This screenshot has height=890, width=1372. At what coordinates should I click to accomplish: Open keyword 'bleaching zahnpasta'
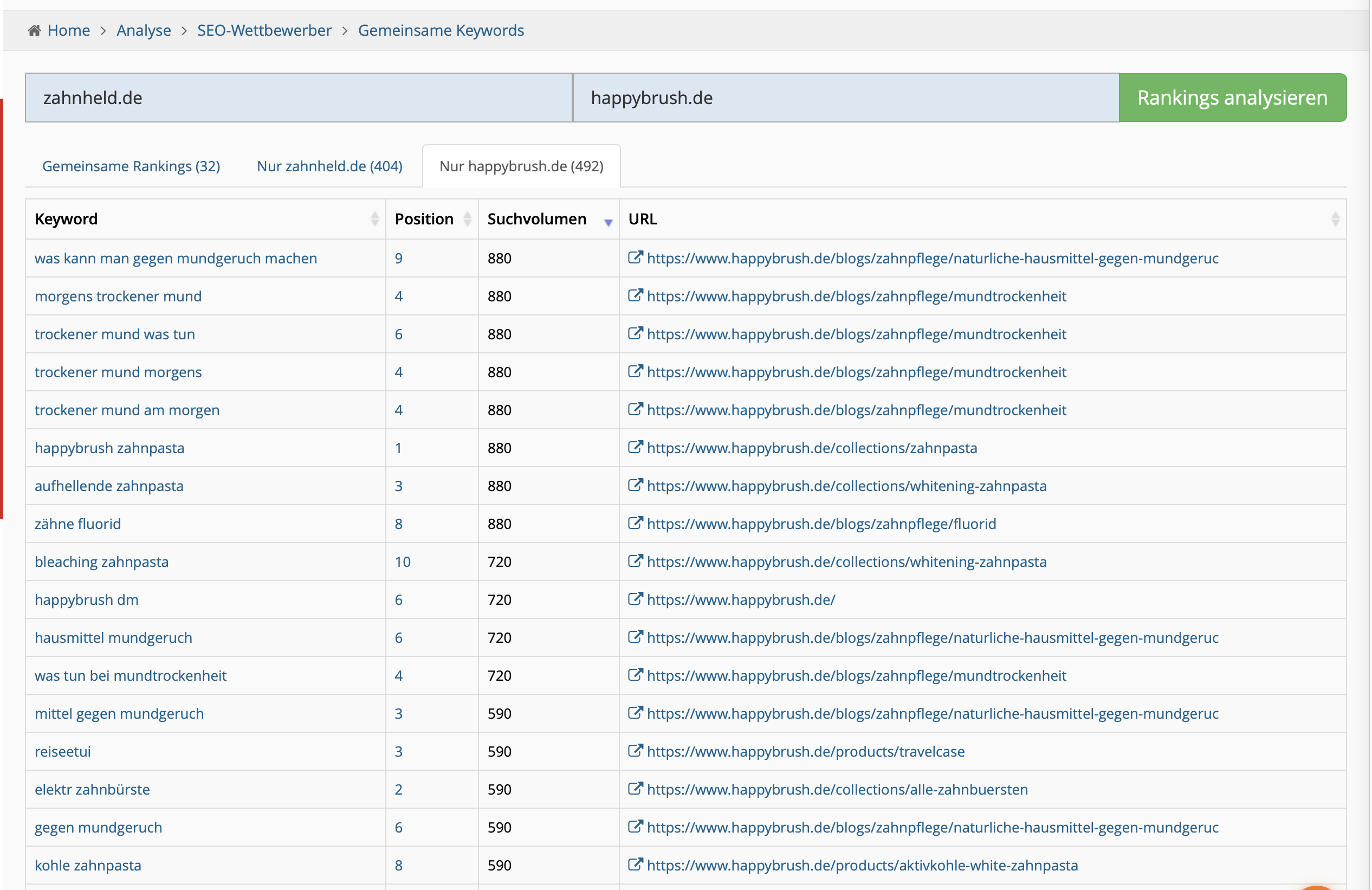101,563
